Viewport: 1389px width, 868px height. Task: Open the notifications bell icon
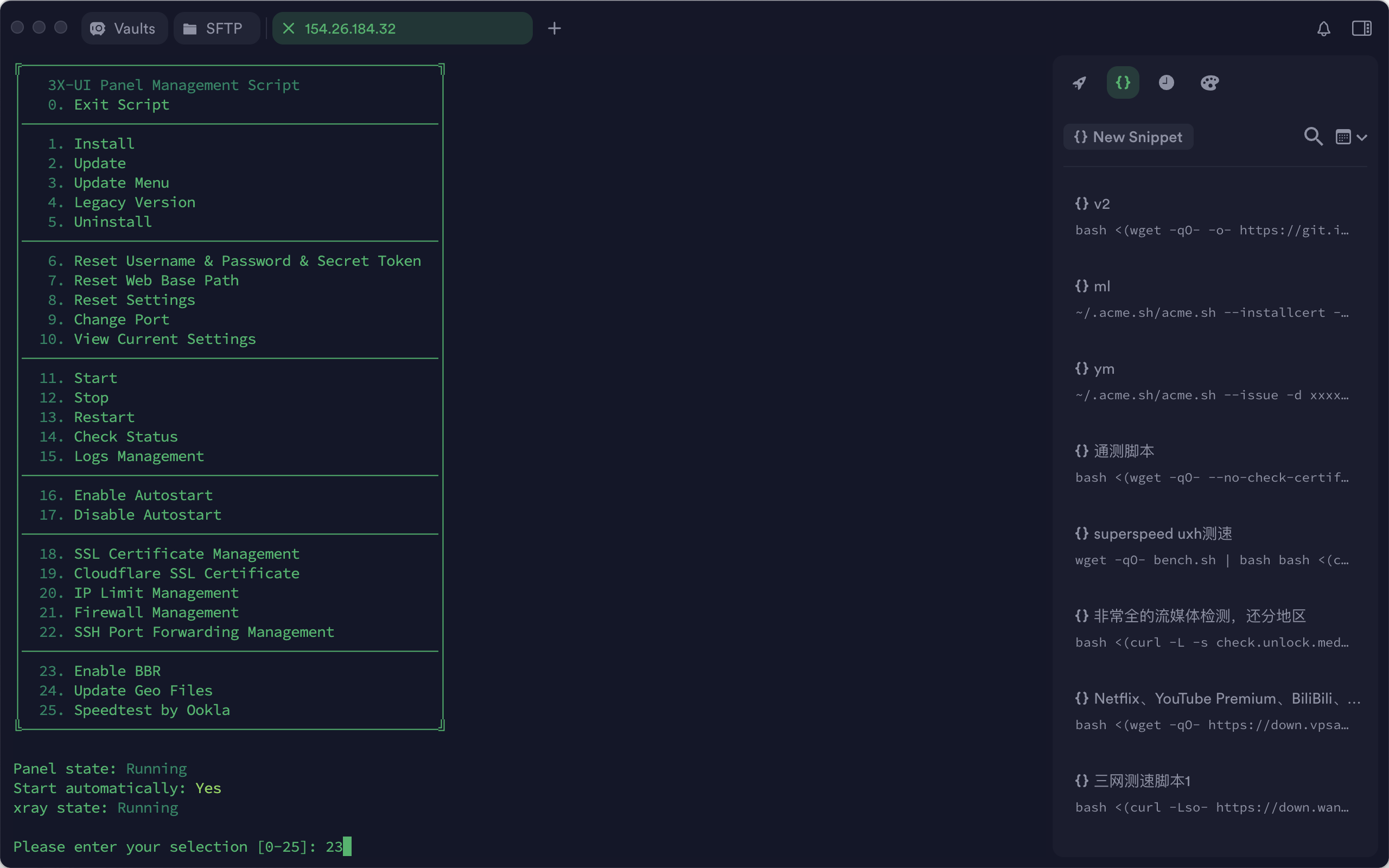pos(1323,29)
